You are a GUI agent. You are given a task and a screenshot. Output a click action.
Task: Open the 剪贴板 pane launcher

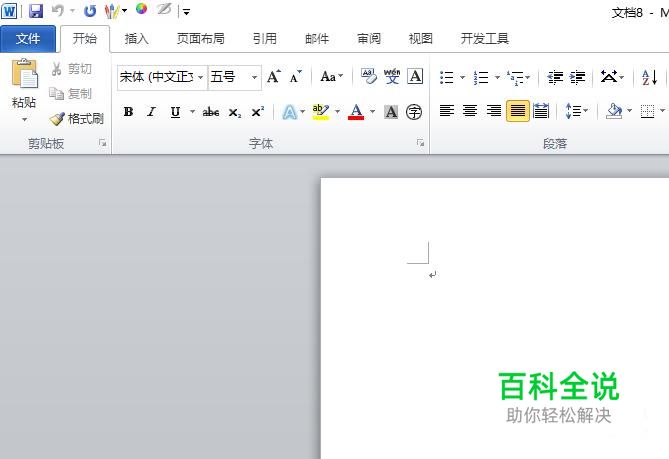(102, 143)
